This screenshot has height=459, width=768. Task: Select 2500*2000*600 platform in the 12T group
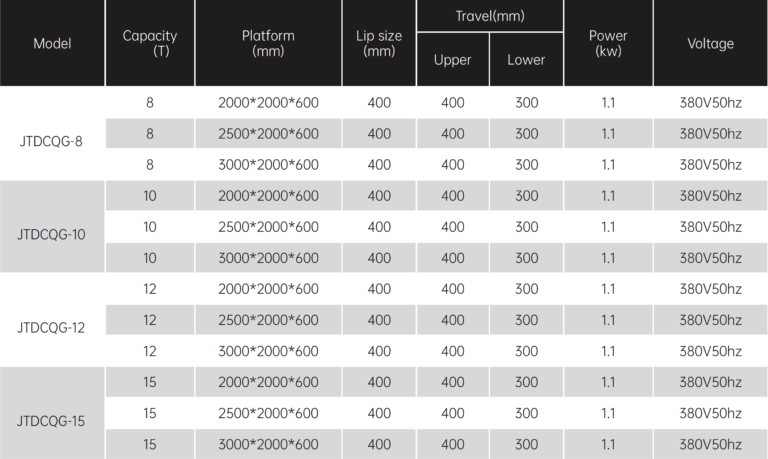pos(268,320)
